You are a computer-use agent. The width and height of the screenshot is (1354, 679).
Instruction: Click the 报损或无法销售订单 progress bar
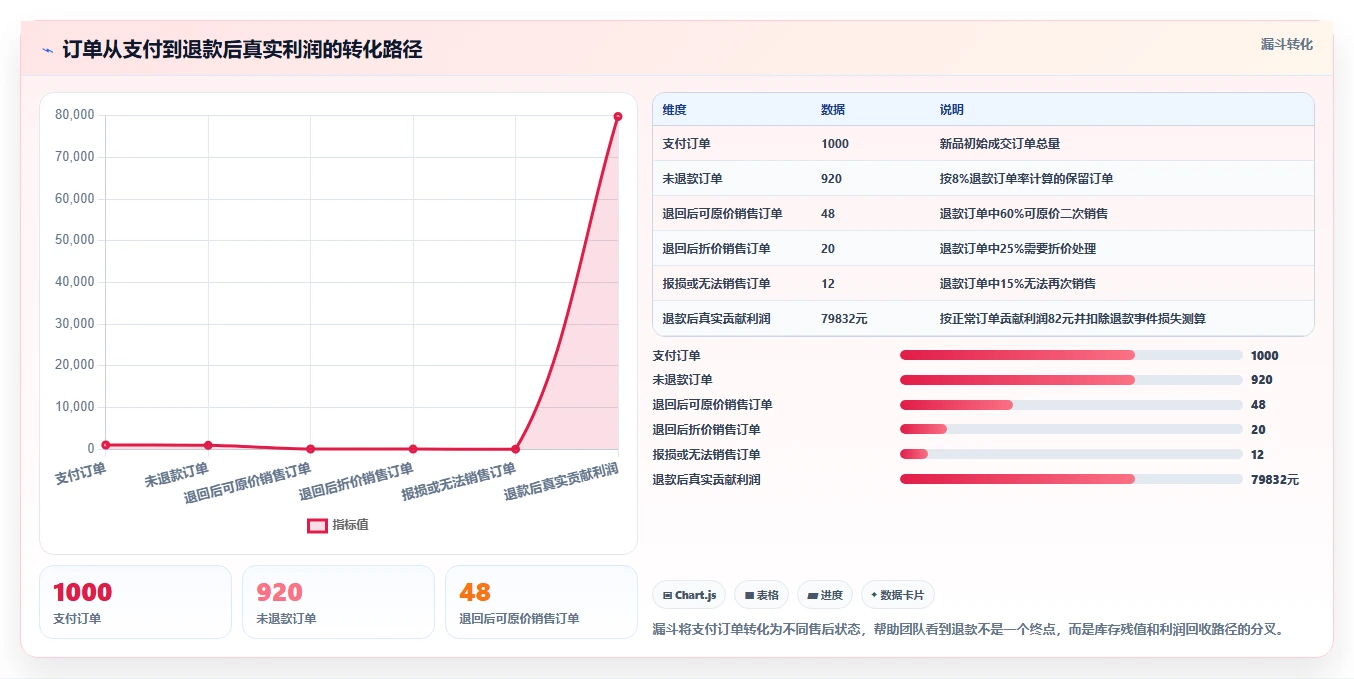click(1071, 454)
